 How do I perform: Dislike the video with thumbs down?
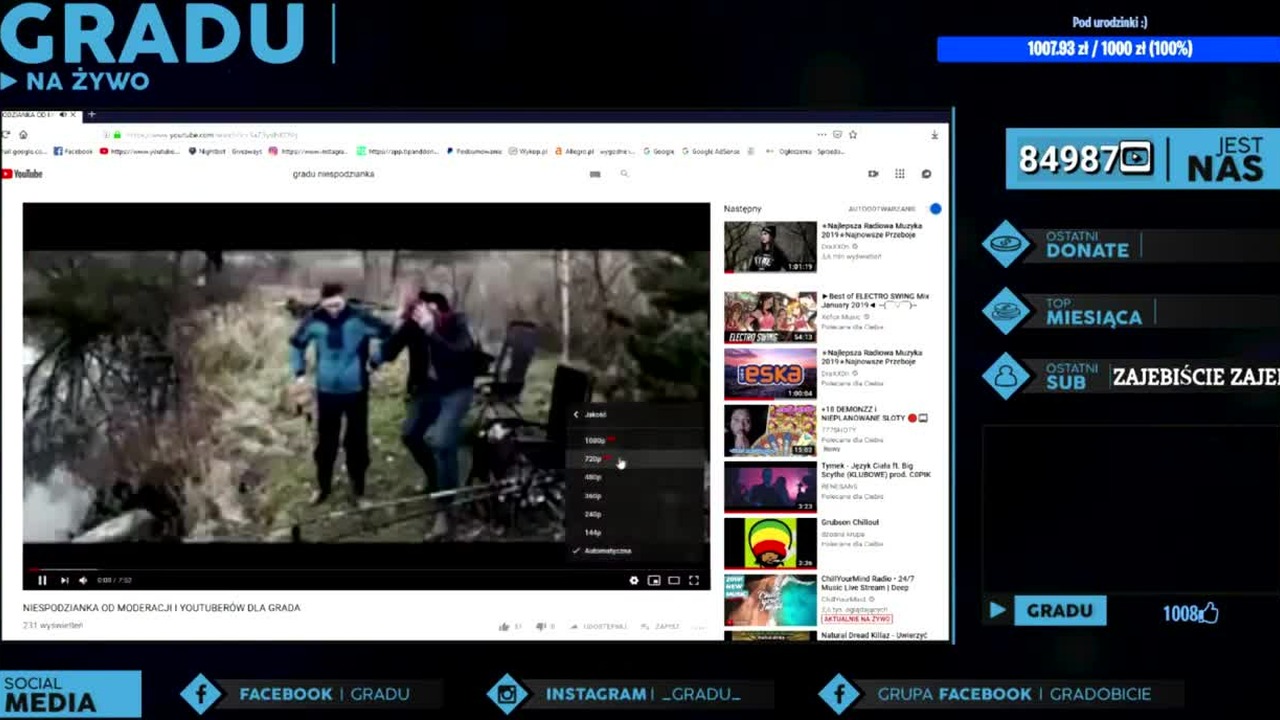[x=541, y=627]
